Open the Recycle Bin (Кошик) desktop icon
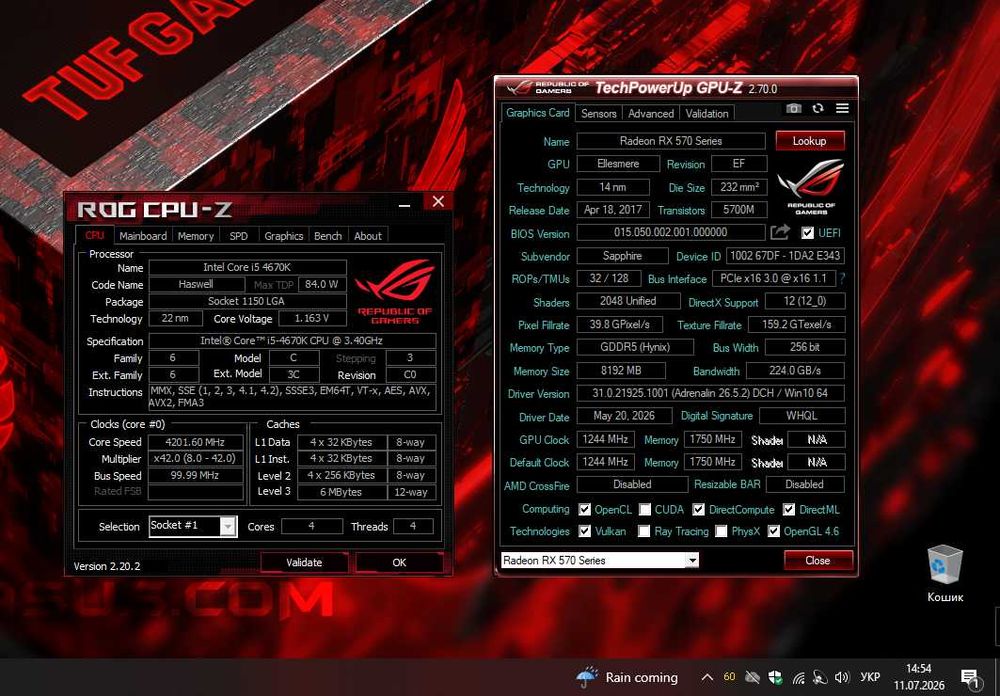The width and height of the screenshot is (1000, 696). (945, 574)
